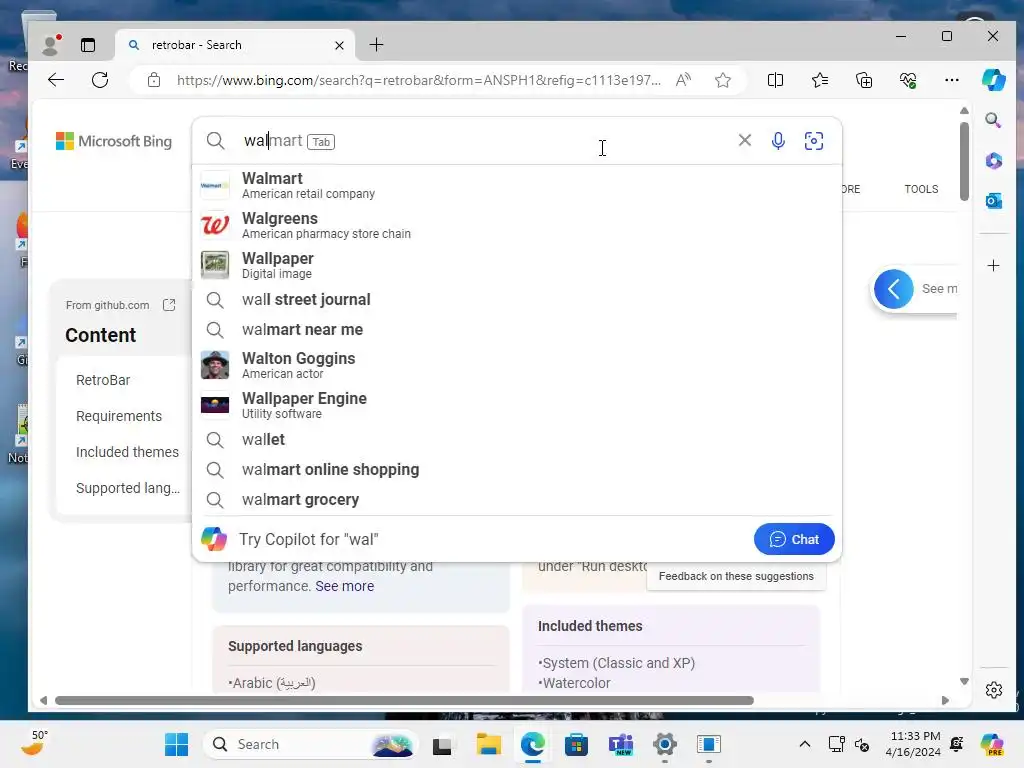This screenshot has width=1024, height=768.
Task: Open Edge Settings and more menu
Action: tap(952, 80)
